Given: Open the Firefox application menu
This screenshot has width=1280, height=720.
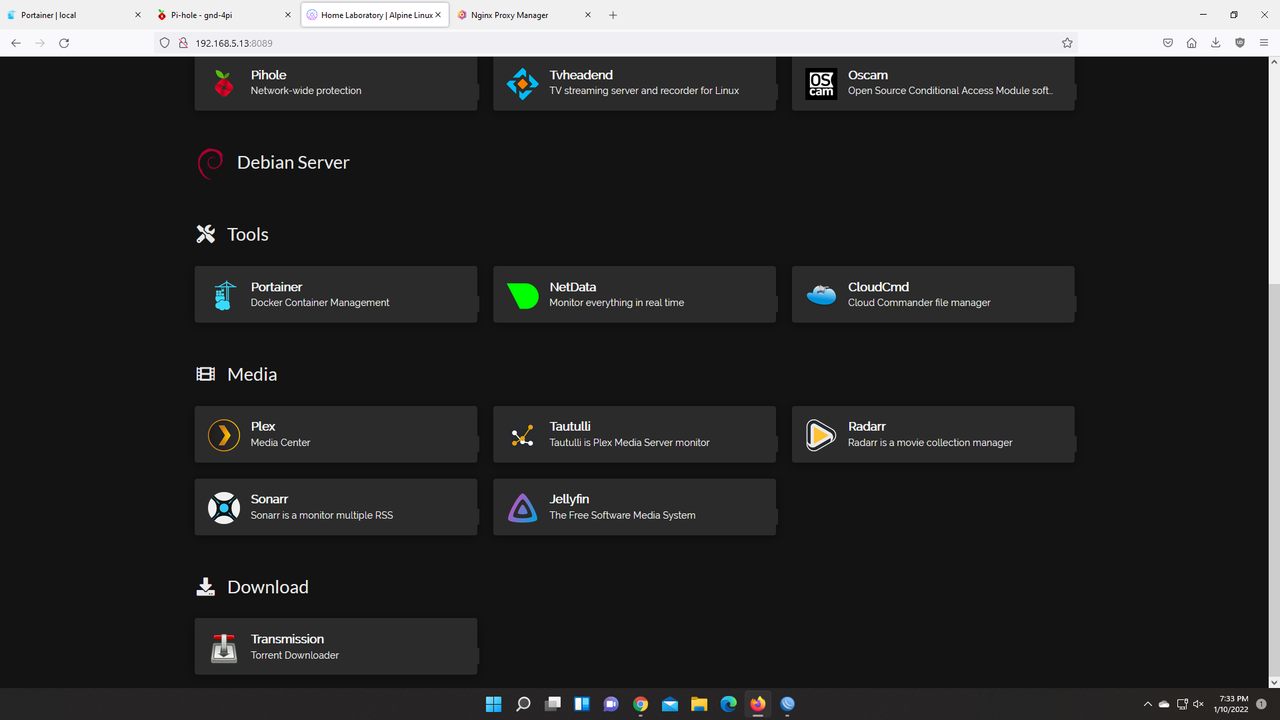Looking at the screenshot, I should pyautogui.click(x=1264, y=43).
